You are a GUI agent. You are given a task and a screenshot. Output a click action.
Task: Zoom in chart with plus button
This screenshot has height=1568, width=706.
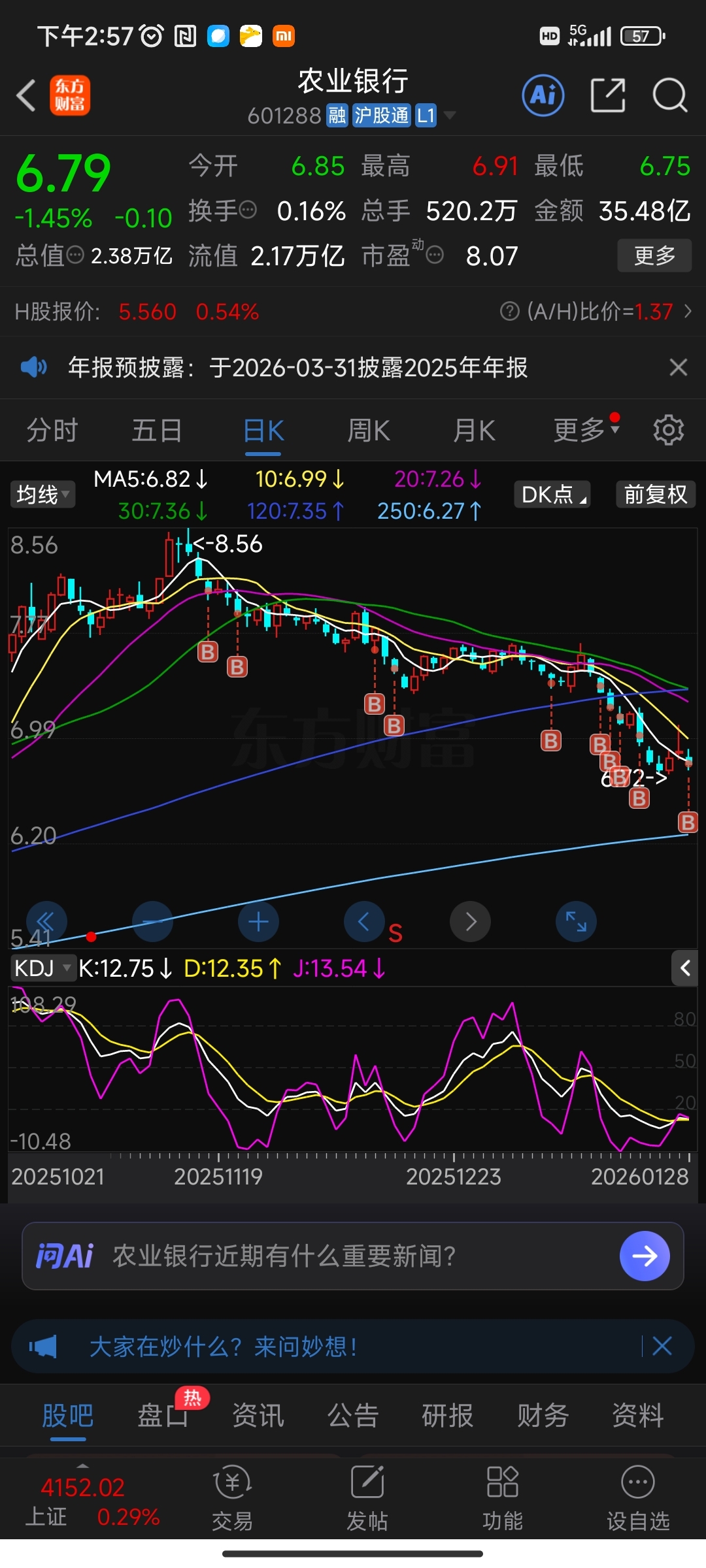[x=258, y=921]
